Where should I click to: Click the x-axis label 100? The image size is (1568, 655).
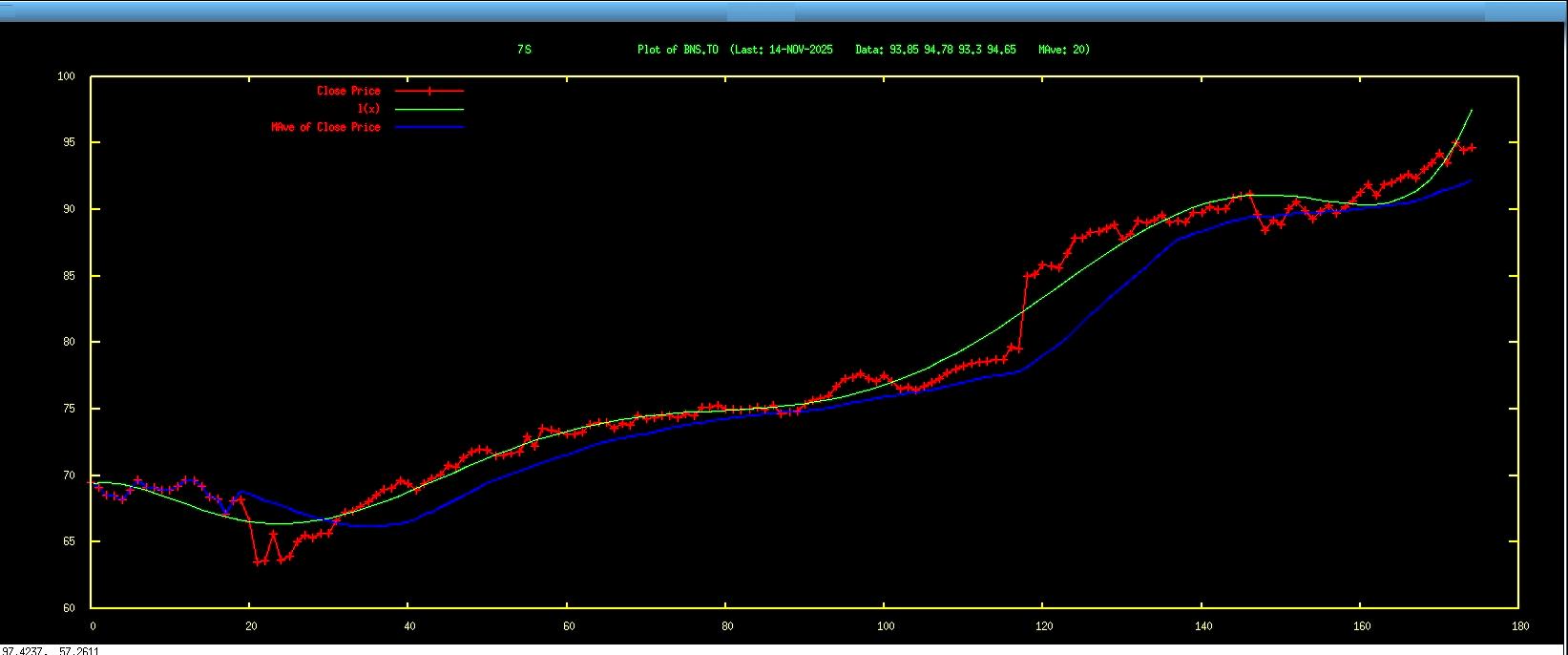point(885,627)
